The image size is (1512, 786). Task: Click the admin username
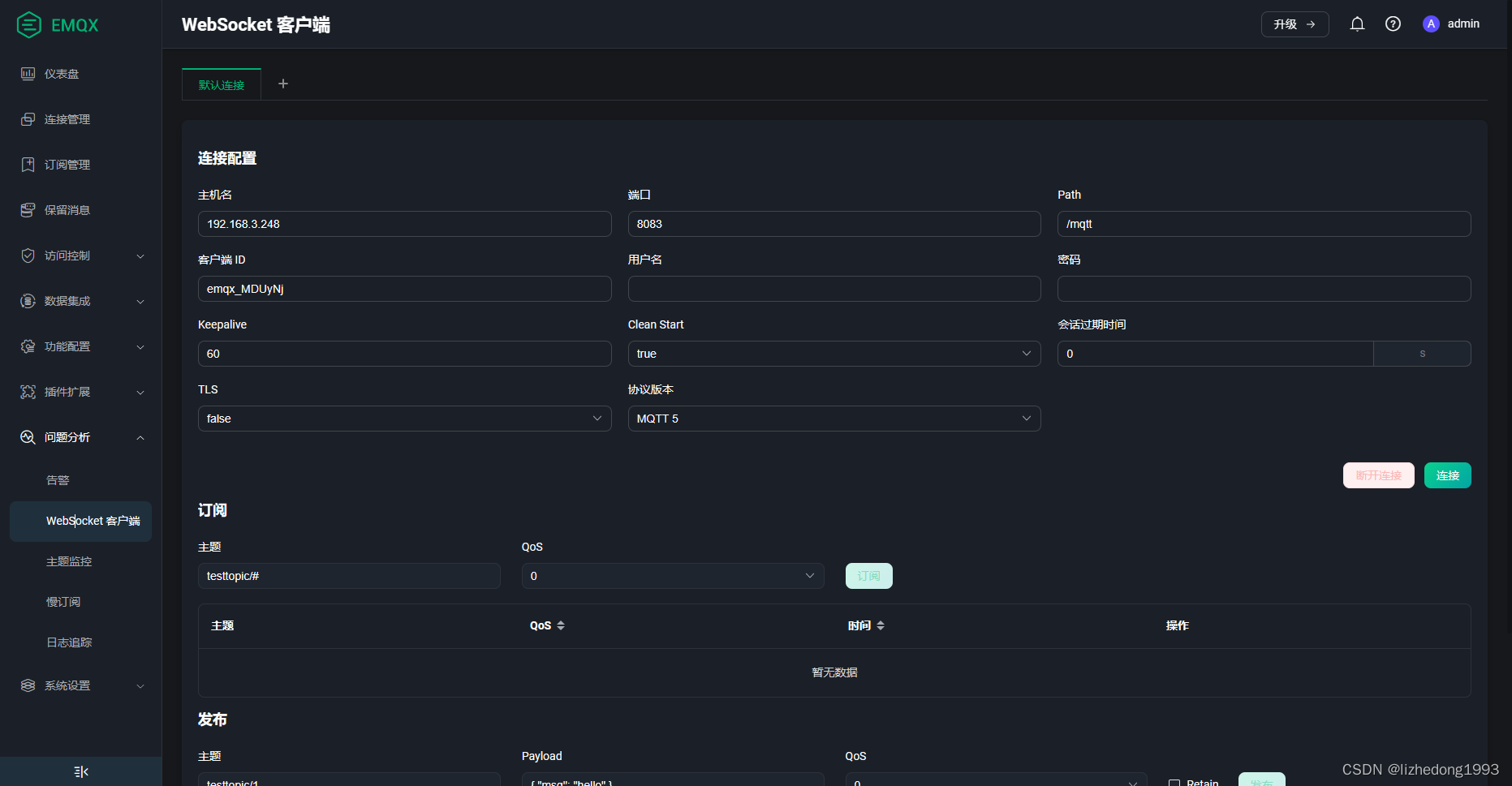click(1463, 24)
